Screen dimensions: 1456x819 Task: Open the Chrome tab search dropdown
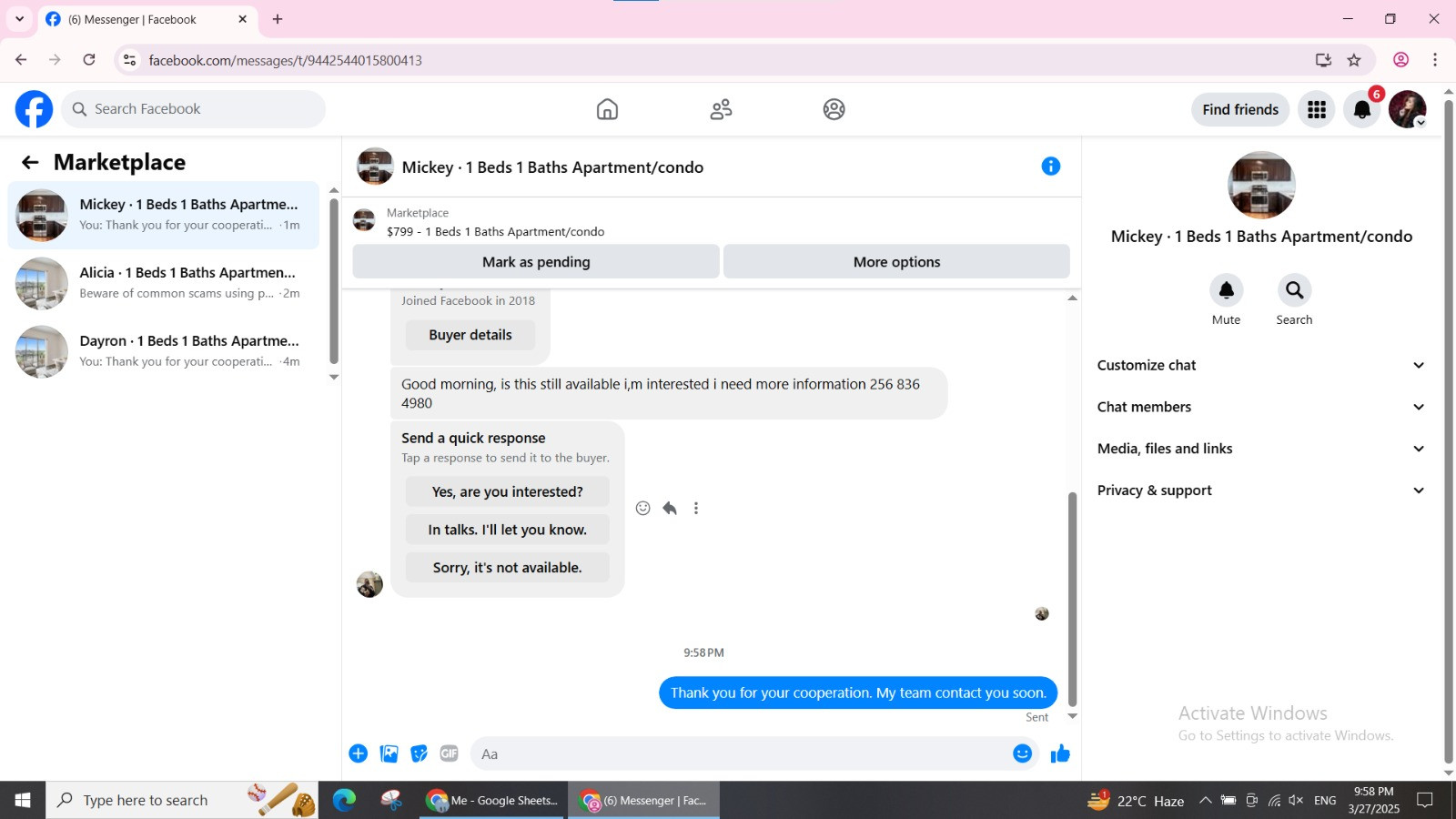[19, 18]
